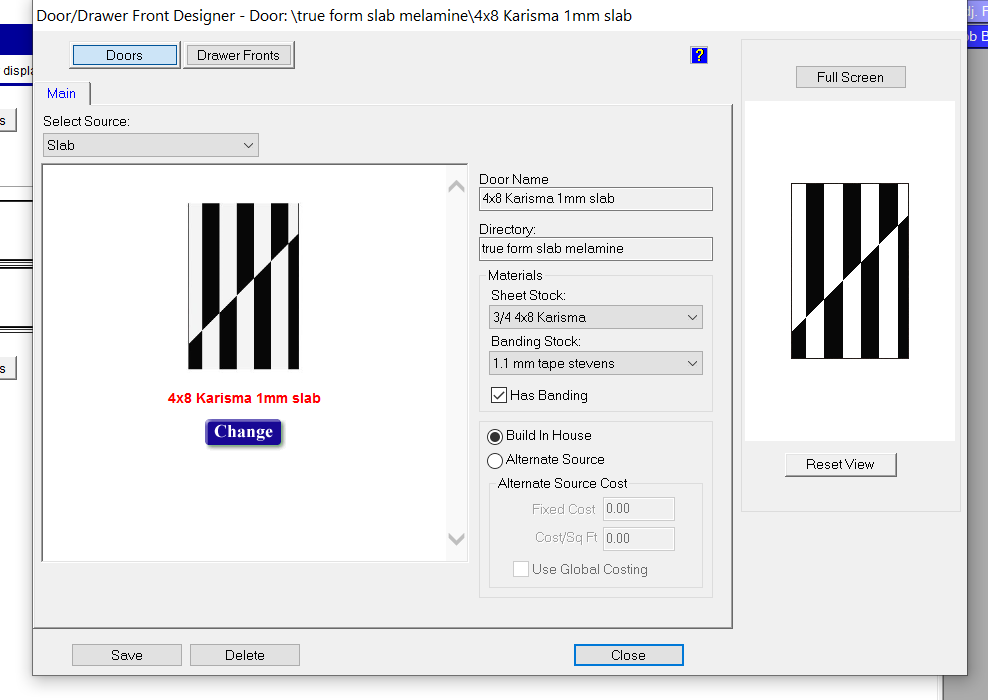Enable the Use Global Costing checkbox

(520, 569)
